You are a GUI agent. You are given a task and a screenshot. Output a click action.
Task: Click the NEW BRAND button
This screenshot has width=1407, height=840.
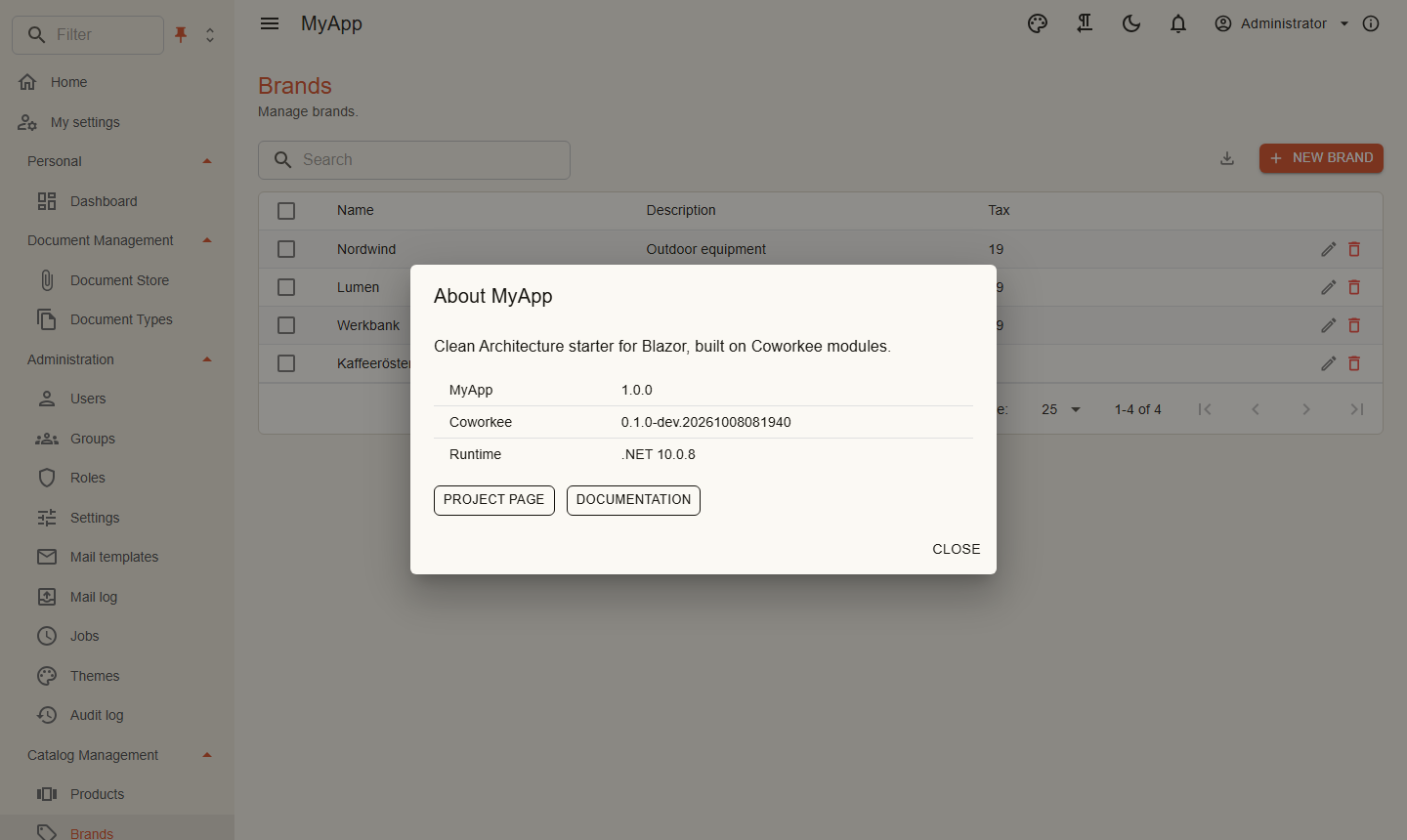pyautogui.click(x=1321, y=158)
